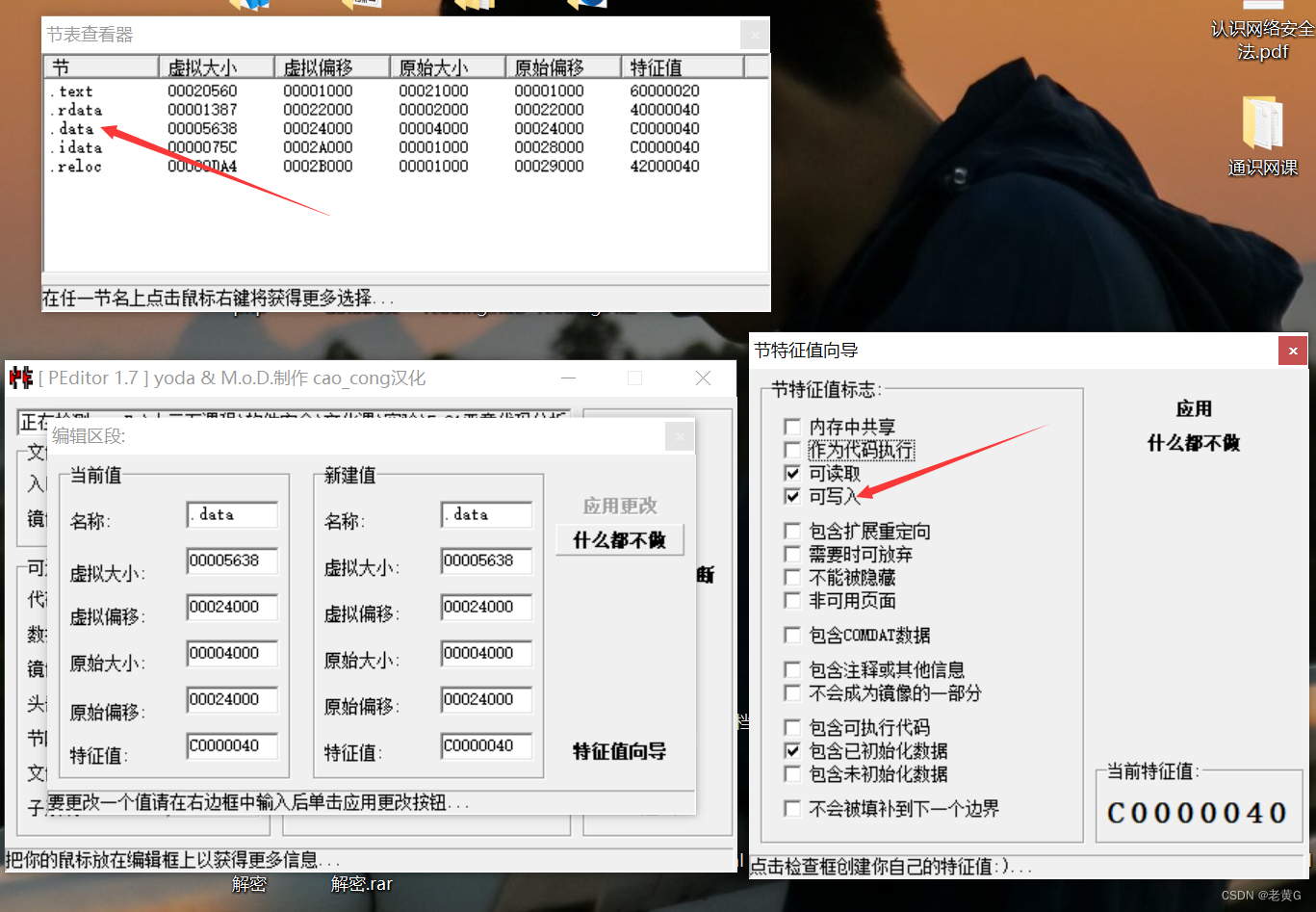Open the 解密.rar archive on desktop

[x=361, y=883]
